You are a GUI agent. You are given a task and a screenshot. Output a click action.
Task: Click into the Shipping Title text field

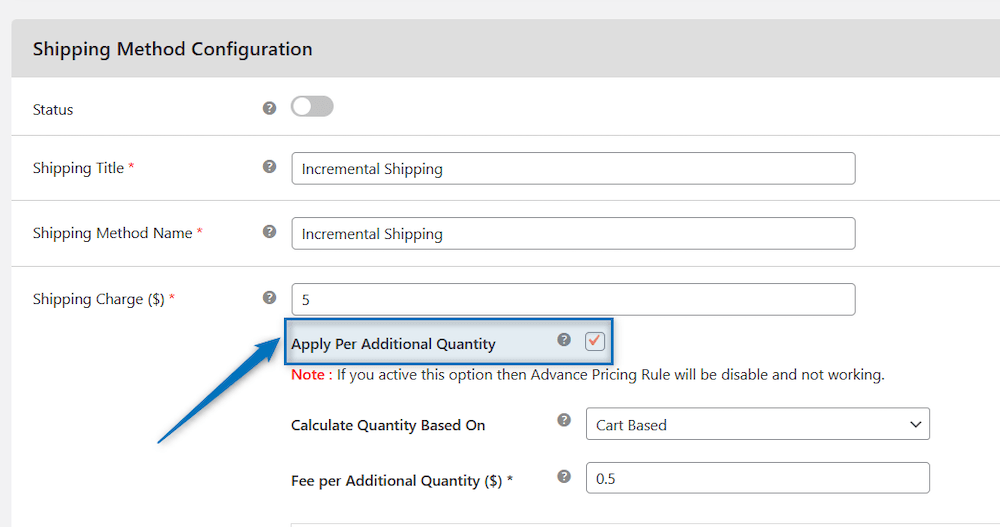(573, 169)
